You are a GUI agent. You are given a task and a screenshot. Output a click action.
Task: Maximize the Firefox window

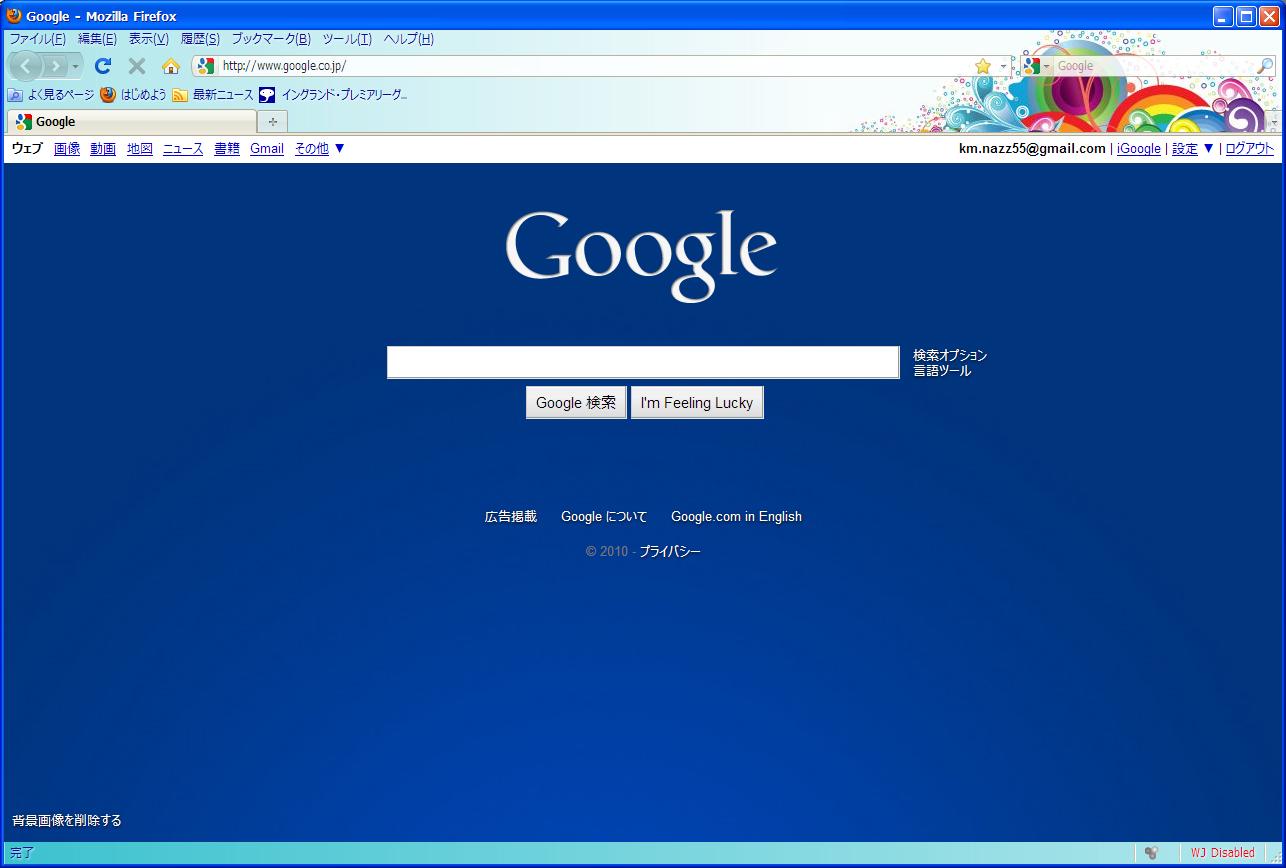tap(1246, 16)
